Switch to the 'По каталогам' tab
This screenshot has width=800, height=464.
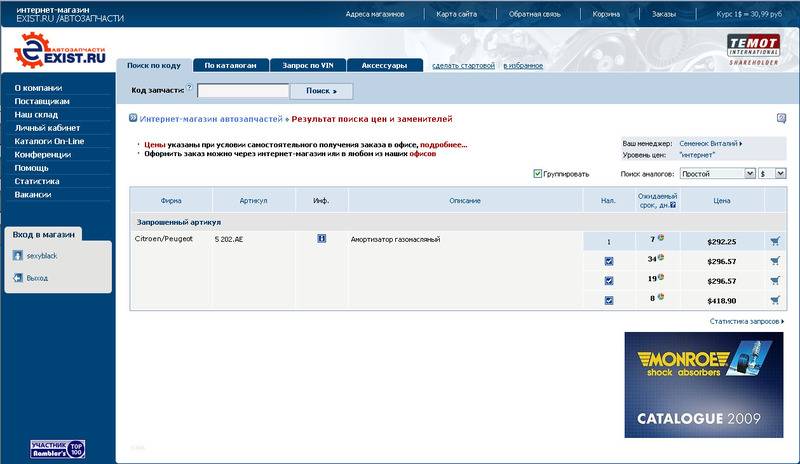(x=230, y=65)
